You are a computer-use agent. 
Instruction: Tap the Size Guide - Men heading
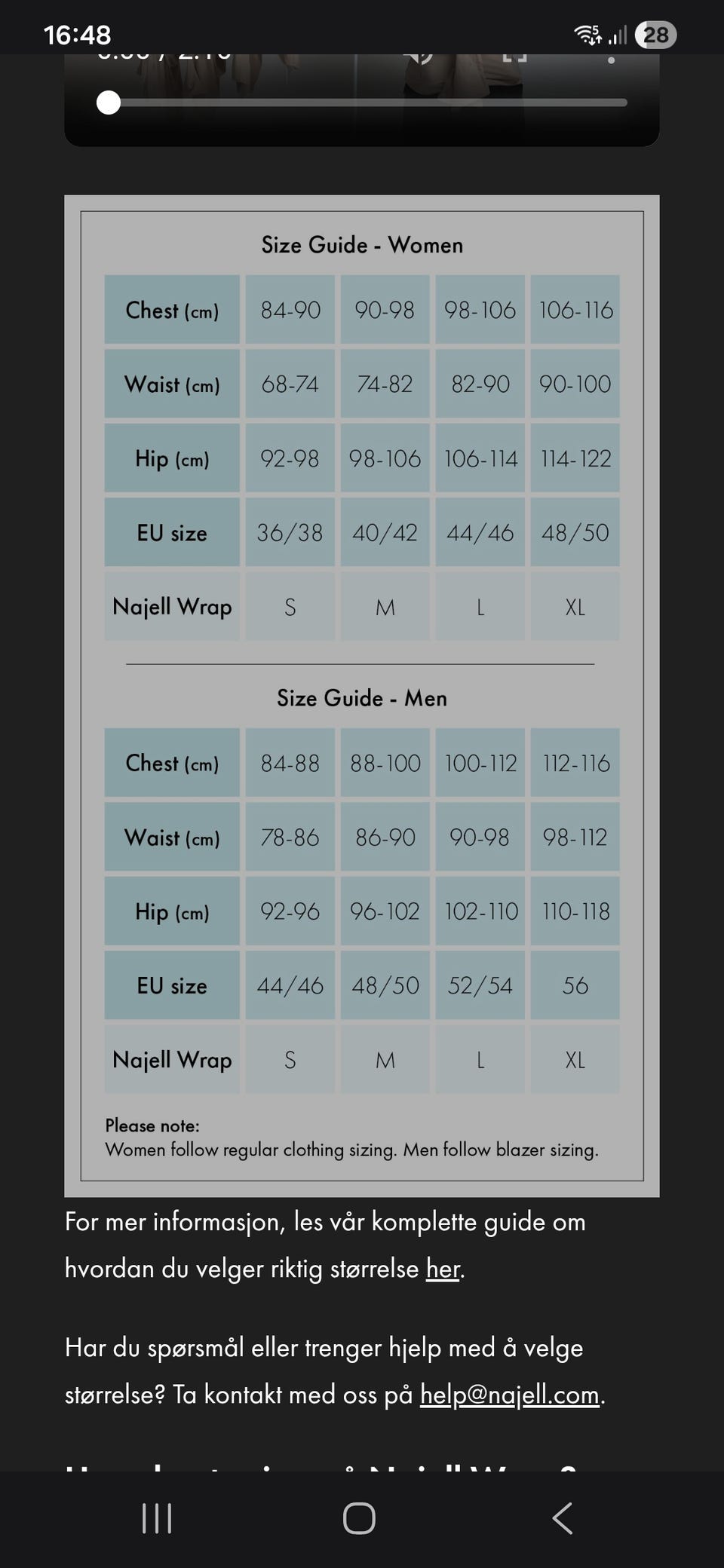tap(362, 698)
